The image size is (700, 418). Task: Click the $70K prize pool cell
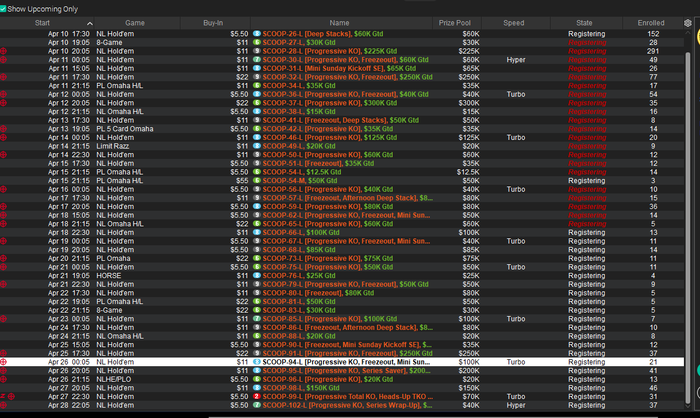471,397
